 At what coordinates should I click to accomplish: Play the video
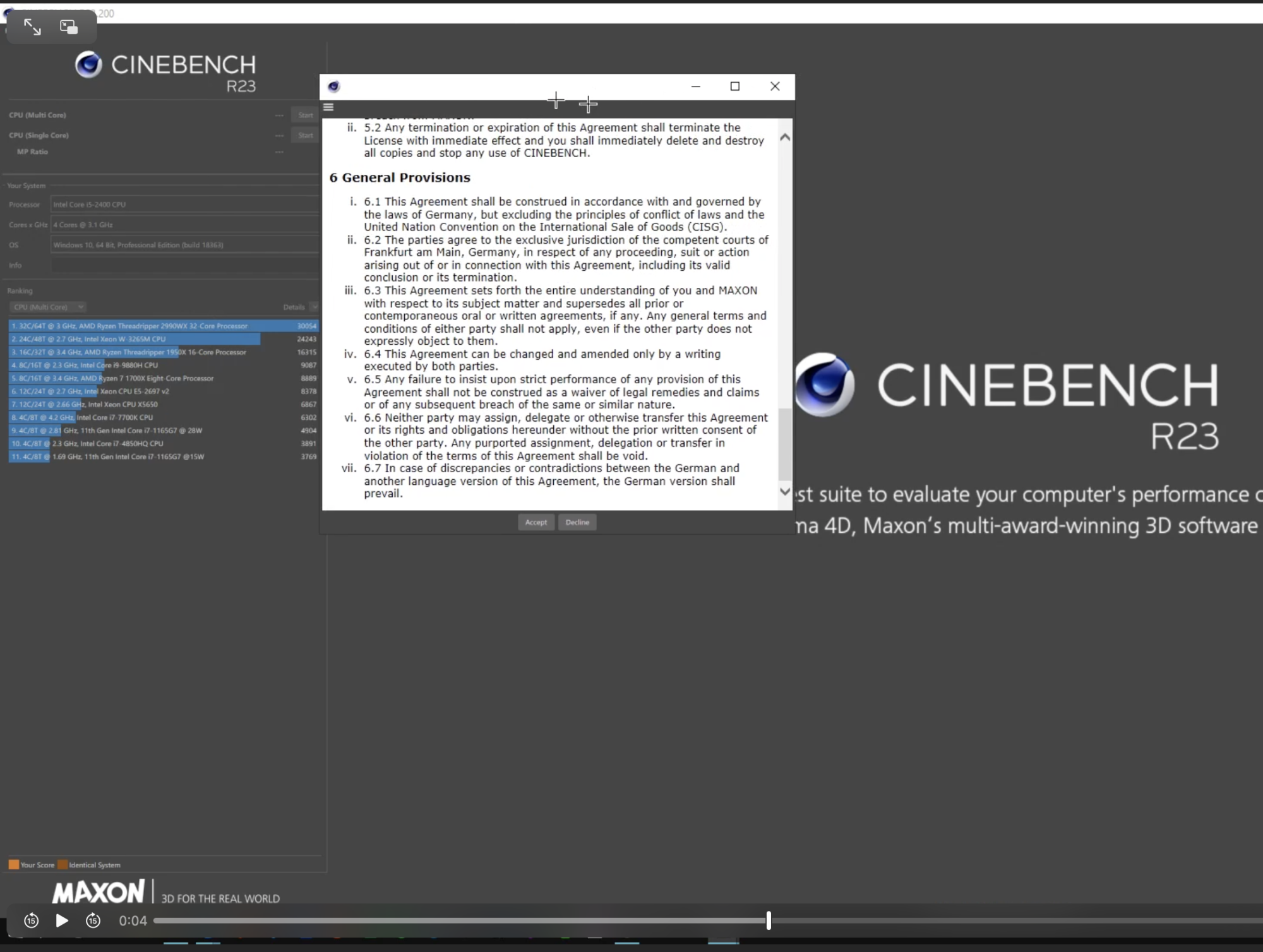point(62,920)
